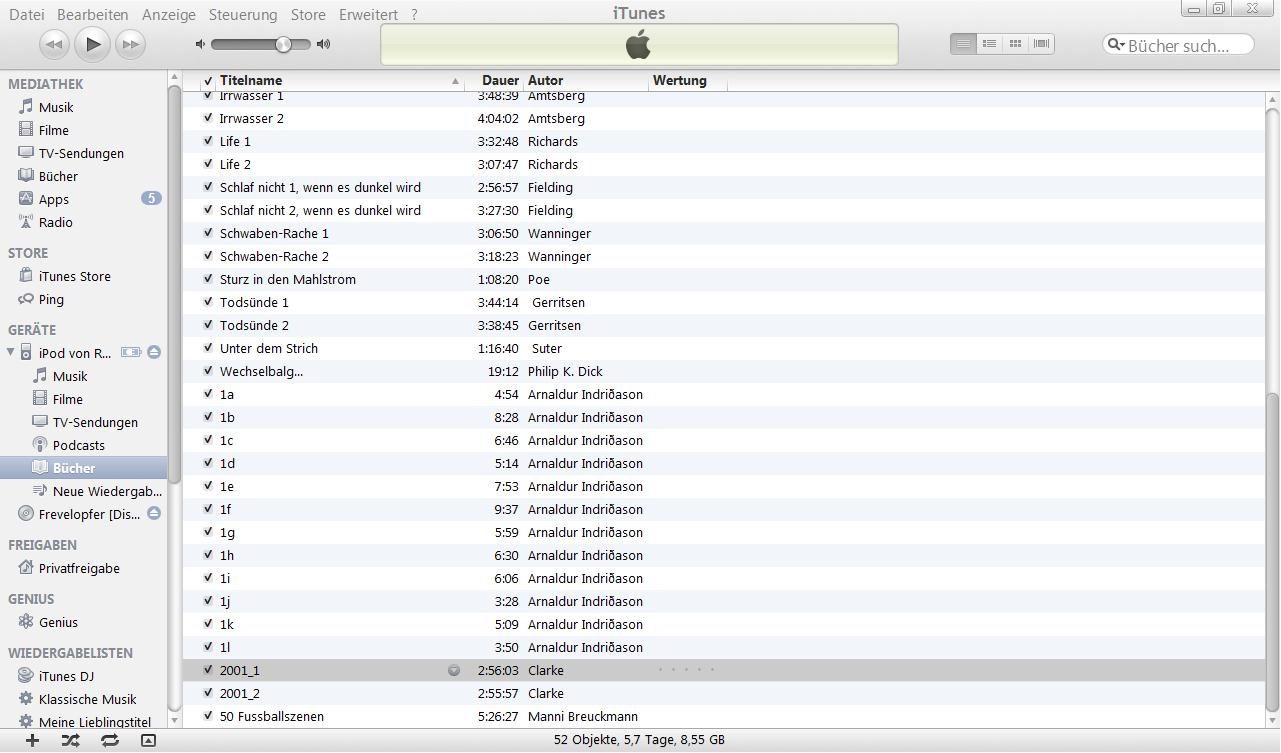Viewport: 1281px width, 753px height.
Task: Open the Bearbeiten menu
Action: 93,14
